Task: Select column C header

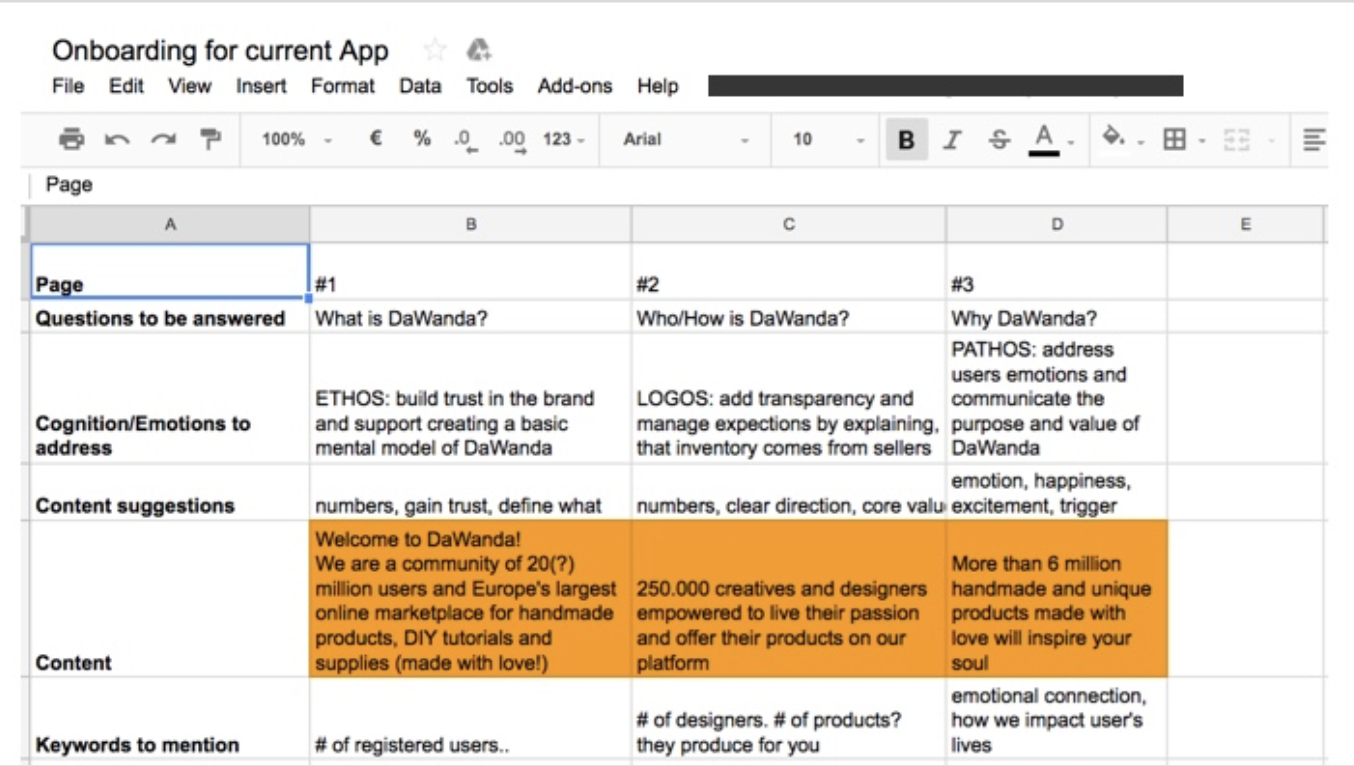Action: pos(788,225)
